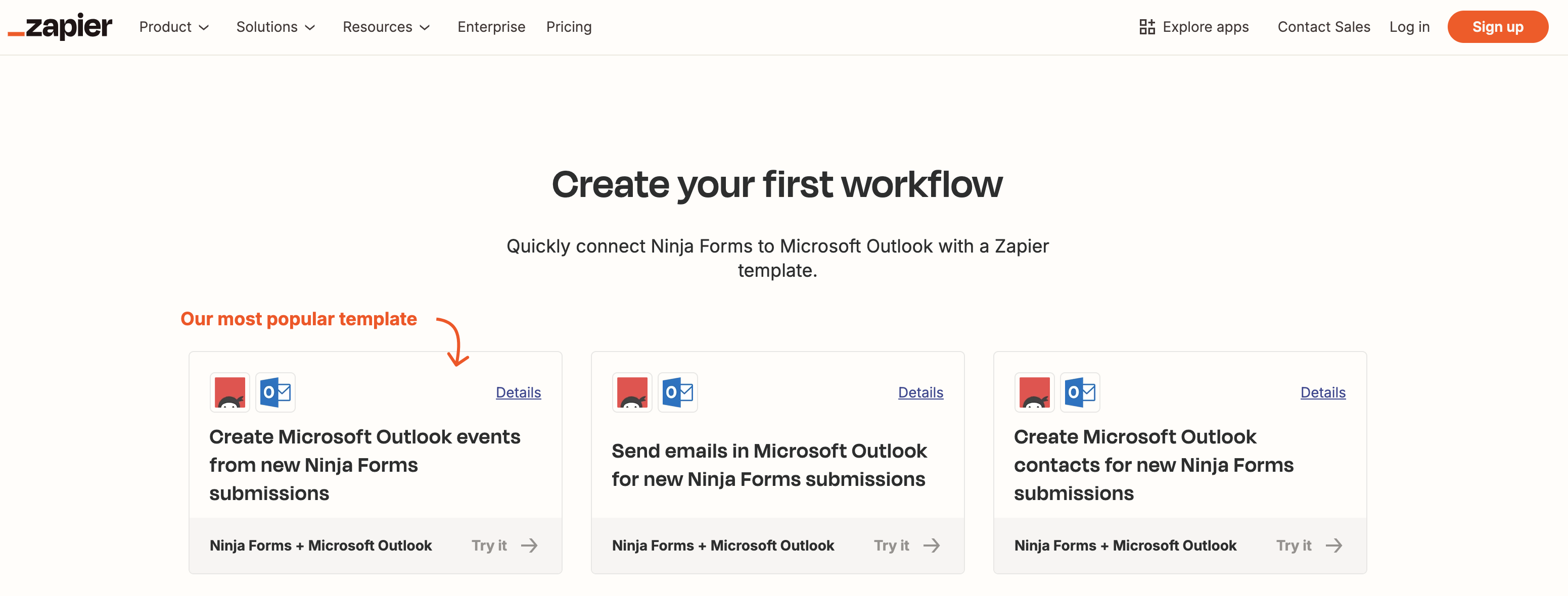
Task: Open Details for the Outlook events template
Action: 518,392
